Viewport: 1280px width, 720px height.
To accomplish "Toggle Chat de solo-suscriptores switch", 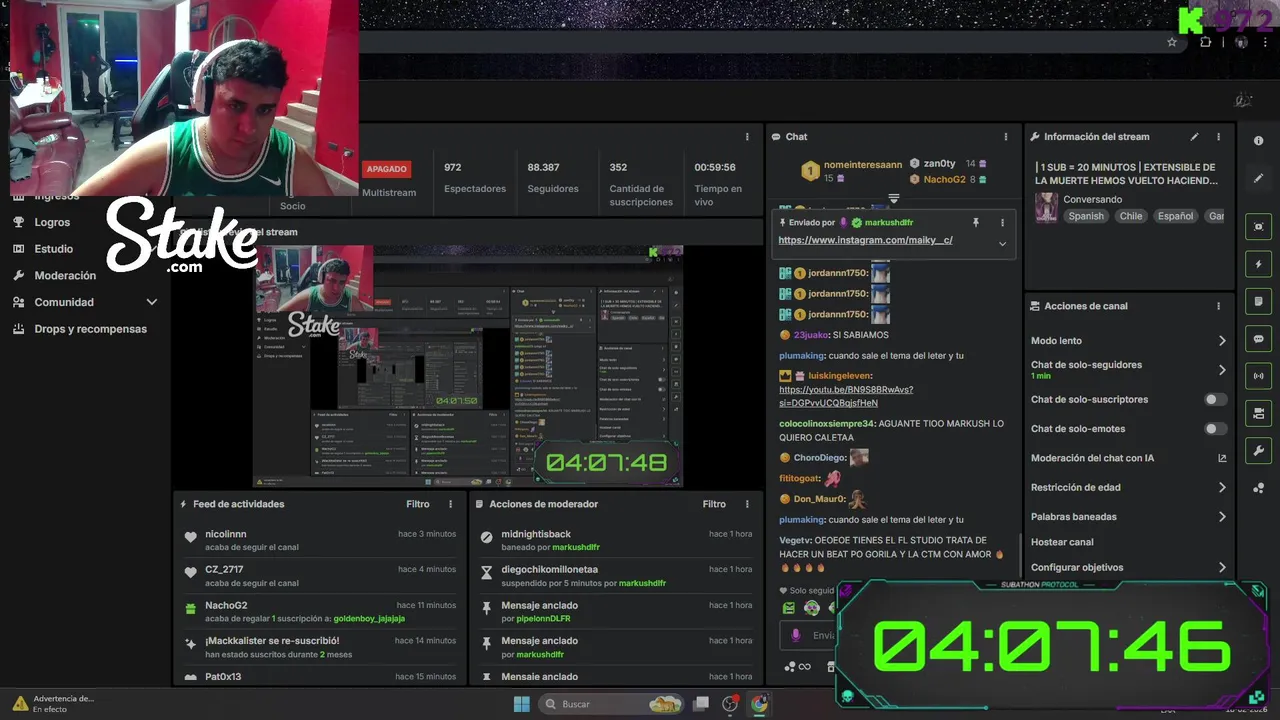I will [x=1215, y=399].
